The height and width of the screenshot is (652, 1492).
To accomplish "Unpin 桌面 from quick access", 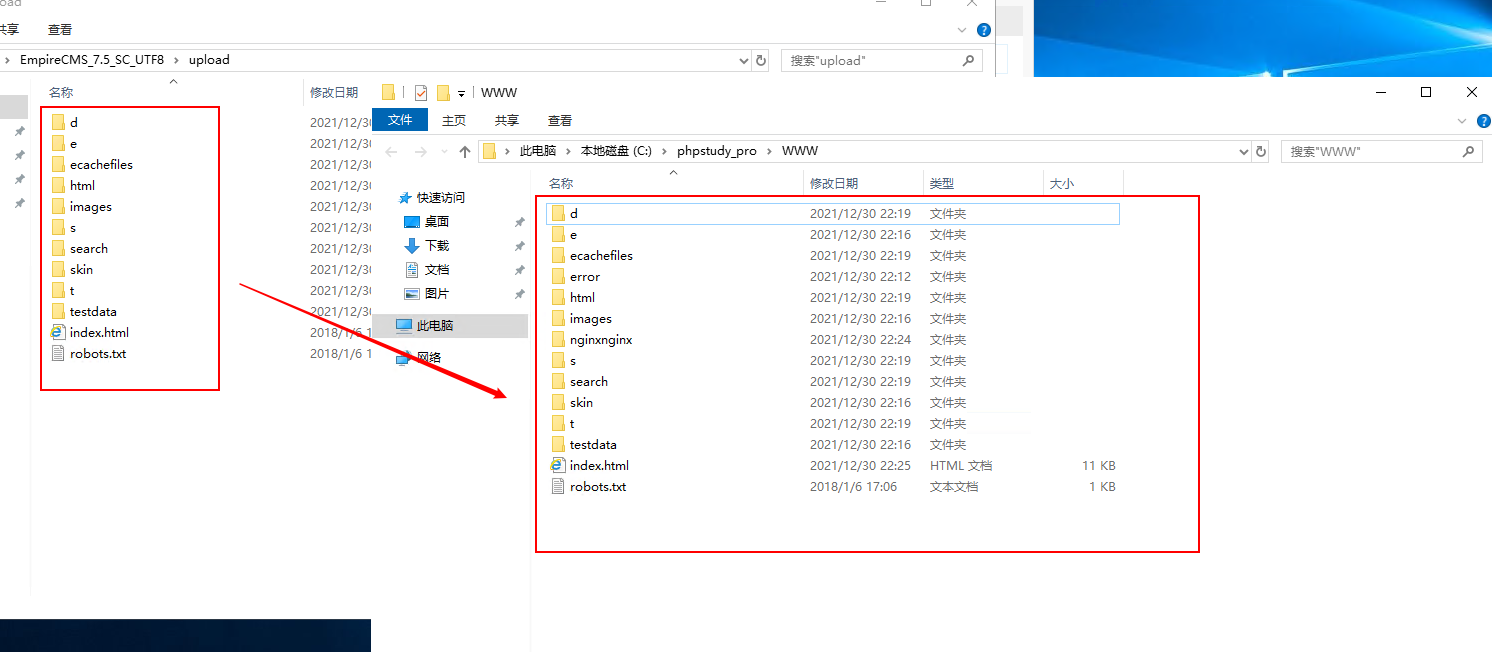I will pyautogui.click(x=519, y=222).
